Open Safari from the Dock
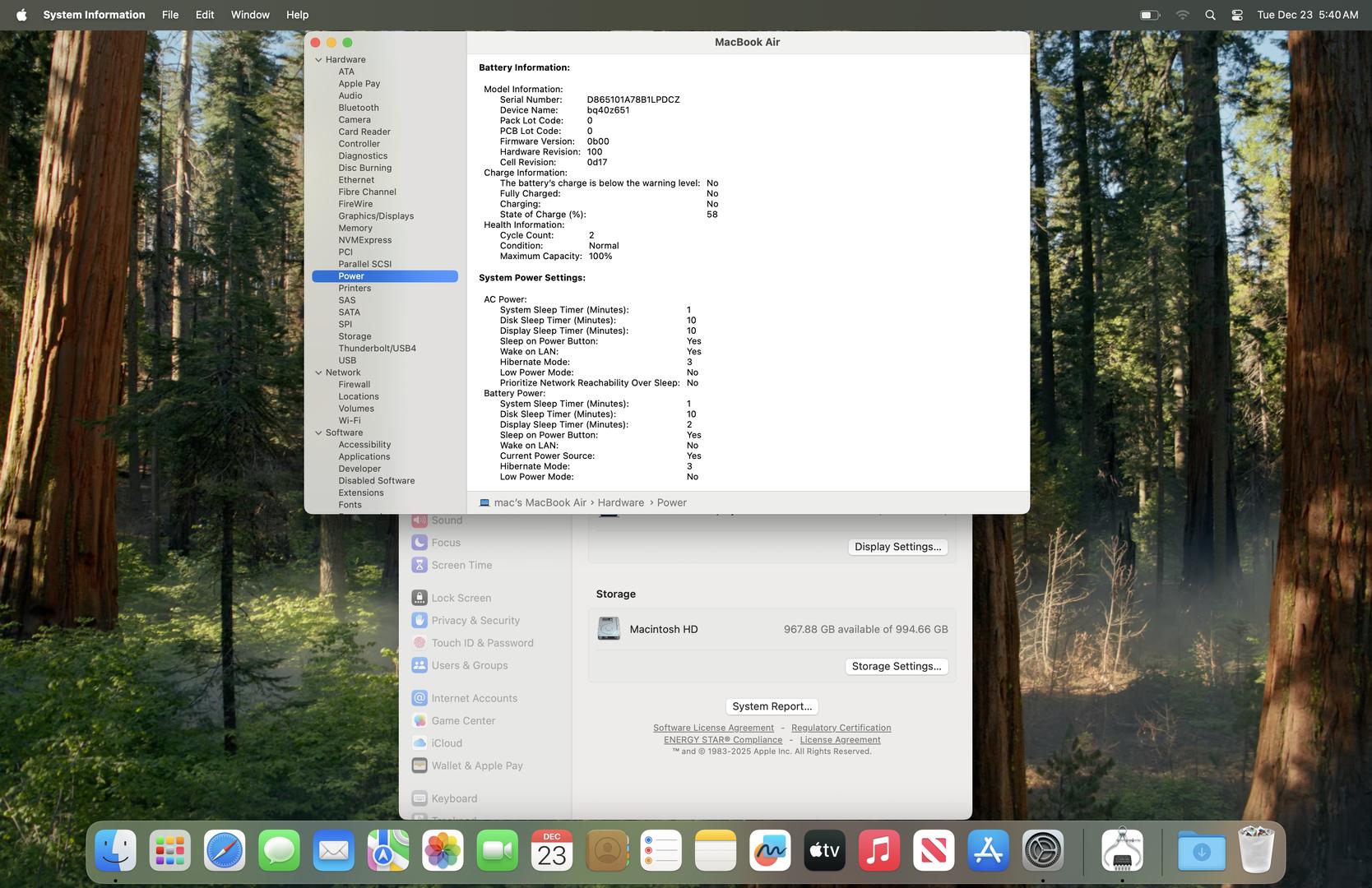Image resolution: width=1372 pixels, height=888 pixels. click(225, 851)
